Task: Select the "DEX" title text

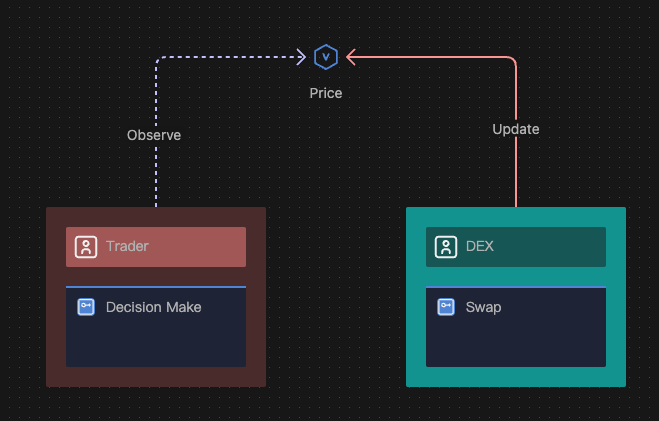Action: coord(480,247)
